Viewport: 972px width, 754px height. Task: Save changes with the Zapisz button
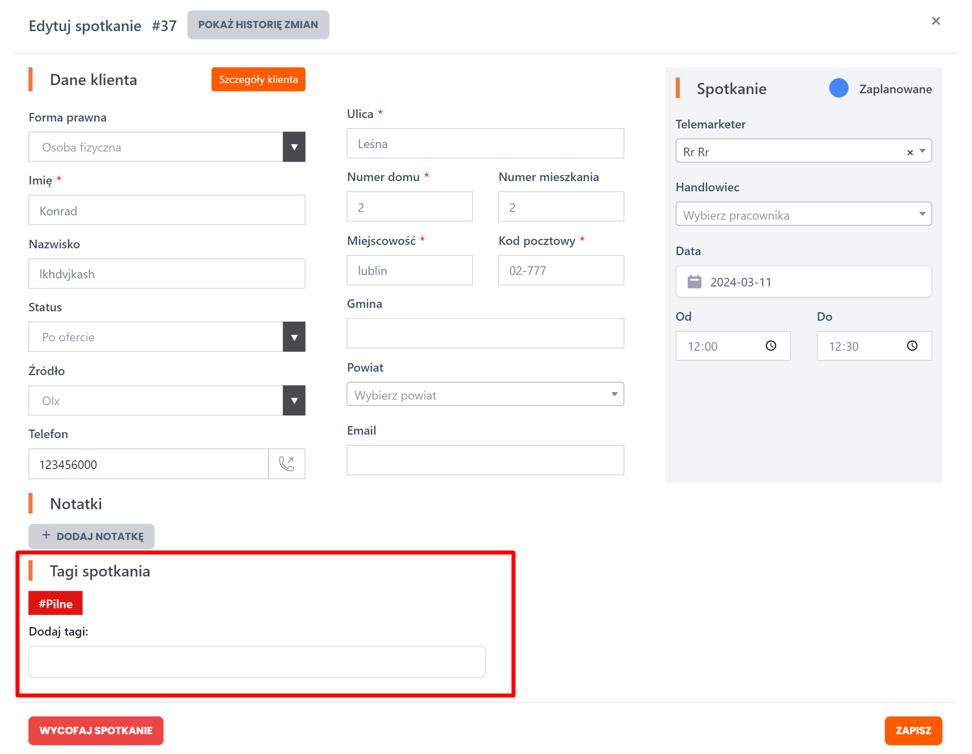[x=912, y=731]
